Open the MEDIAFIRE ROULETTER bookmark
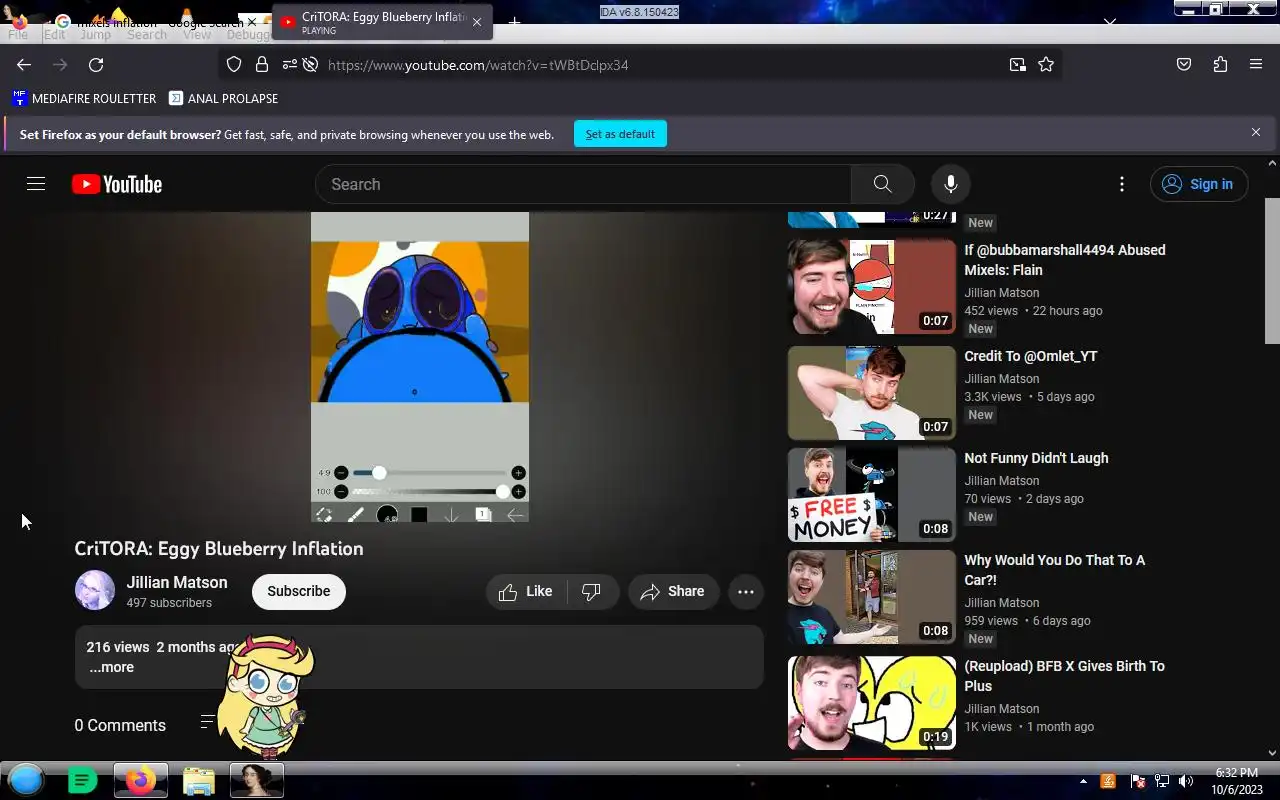 84,98
